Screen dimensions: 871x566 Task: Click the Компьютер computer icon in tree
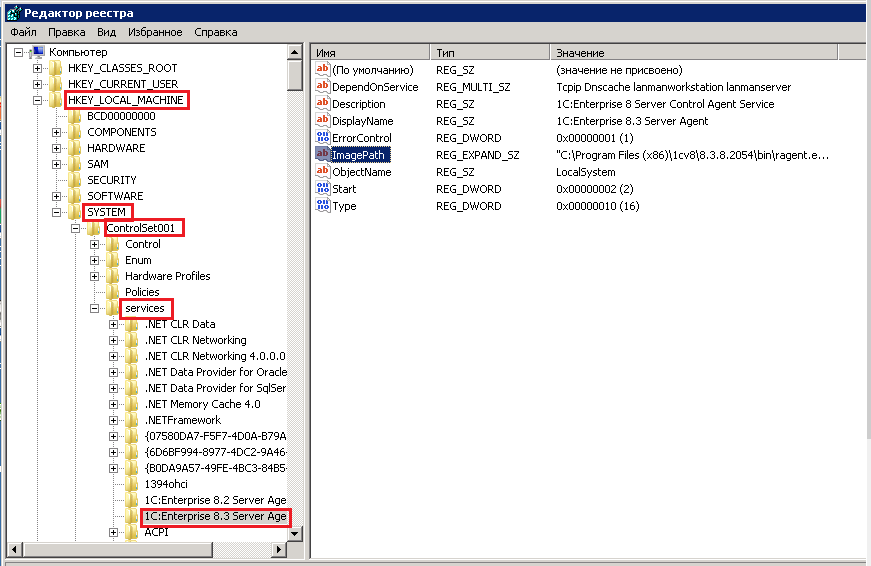pos(38,52)
